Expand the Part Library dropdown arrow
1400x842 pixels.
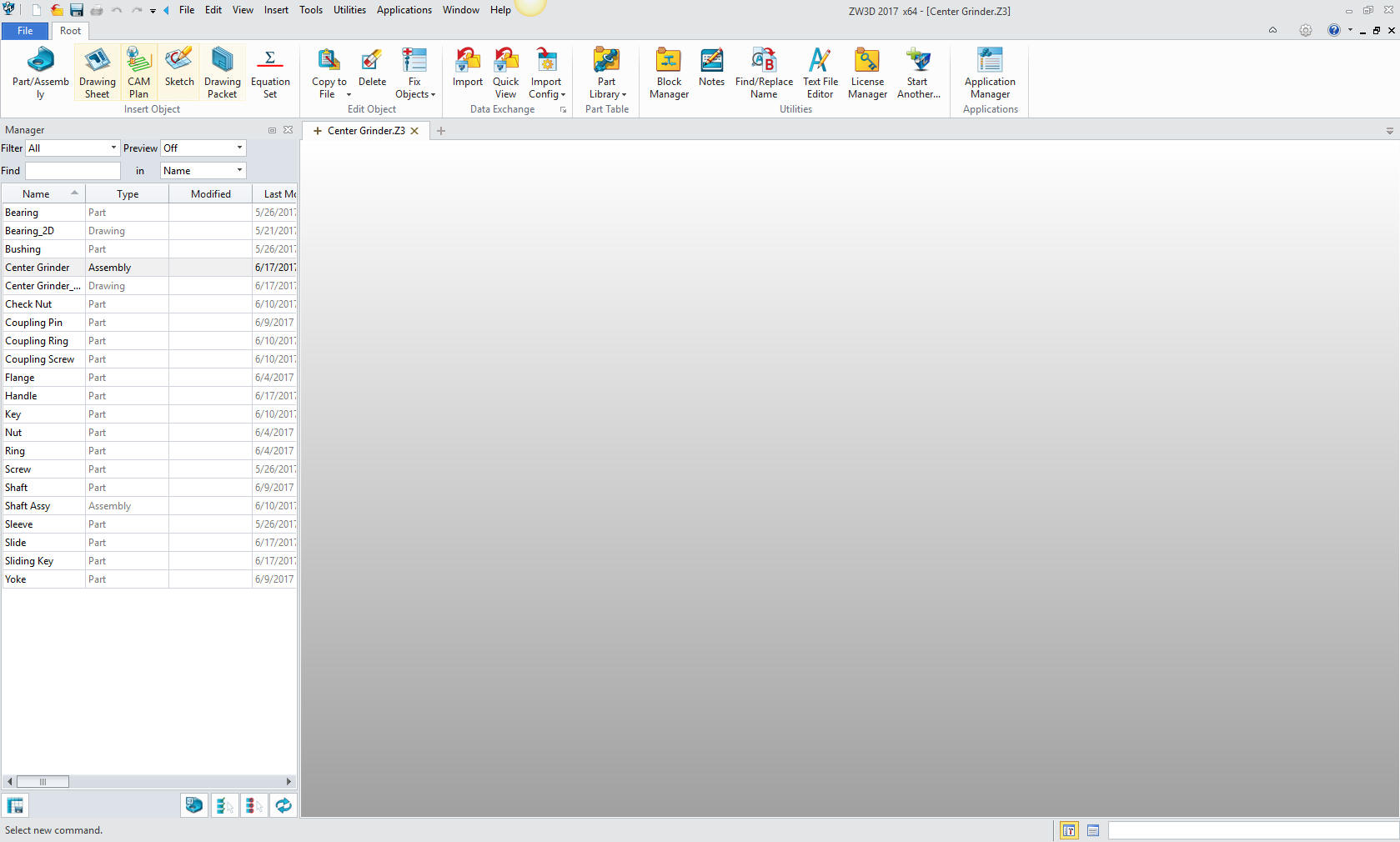coord(624,95)
